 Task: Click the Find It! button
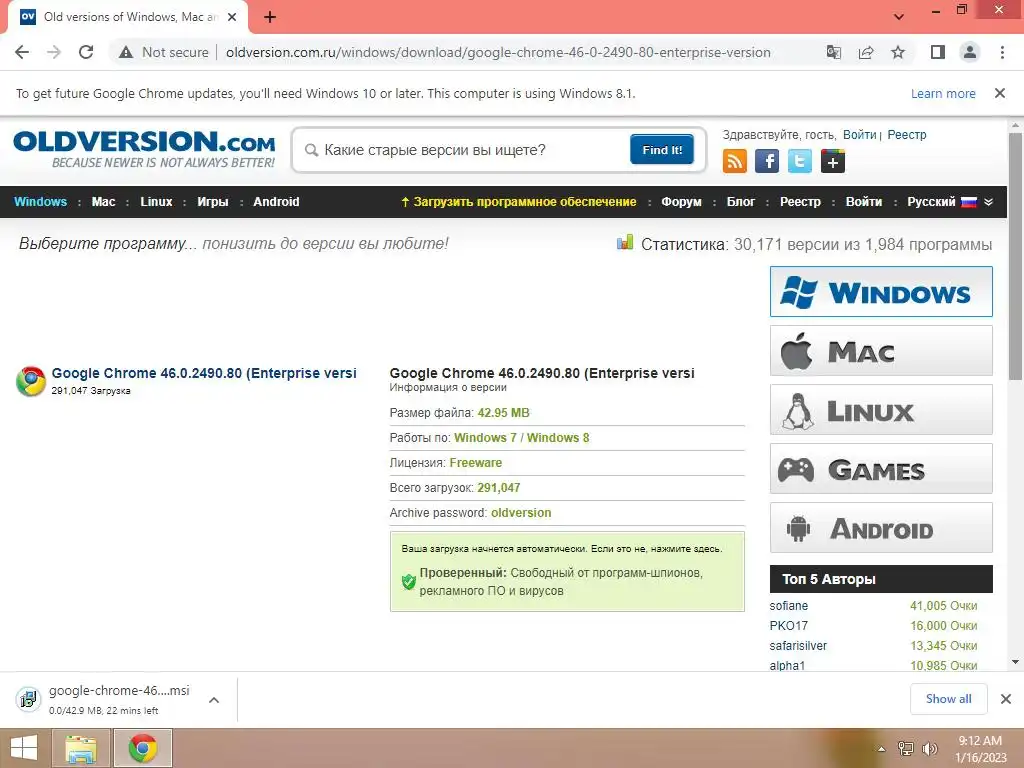[662, 150]
